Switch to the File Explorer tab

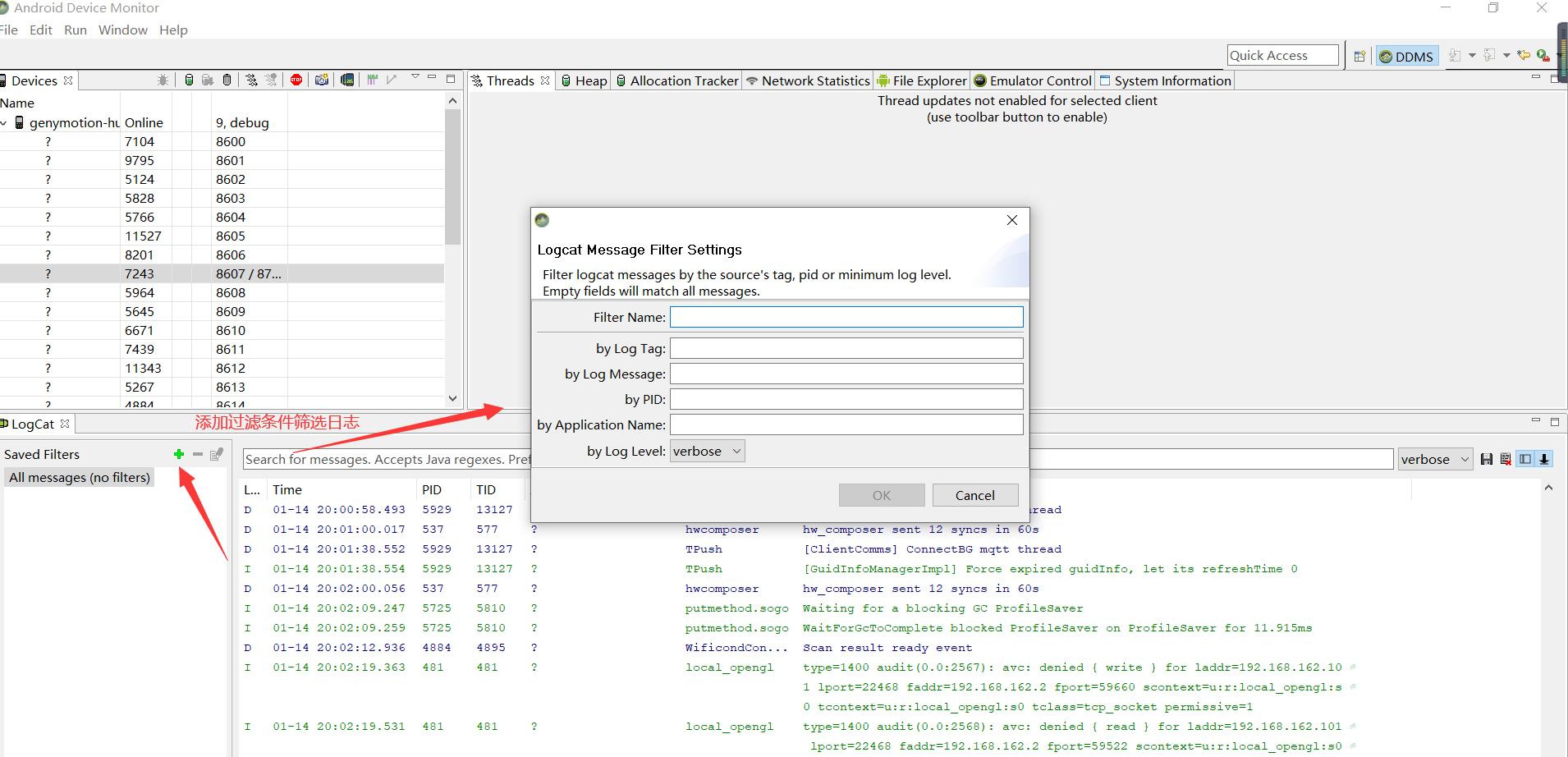click(921, 80)
